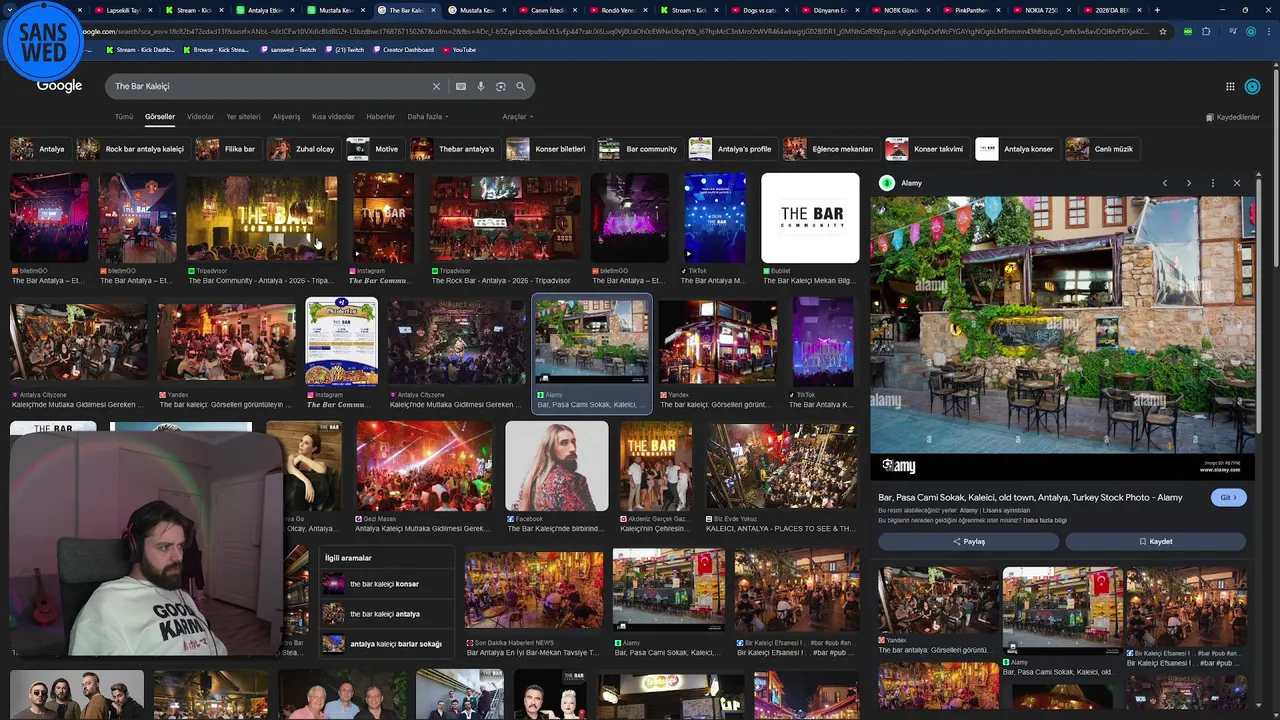1280x720 pixels.
Task: Bookmark this page with the star icon
Action: (x=1163, y=31)
